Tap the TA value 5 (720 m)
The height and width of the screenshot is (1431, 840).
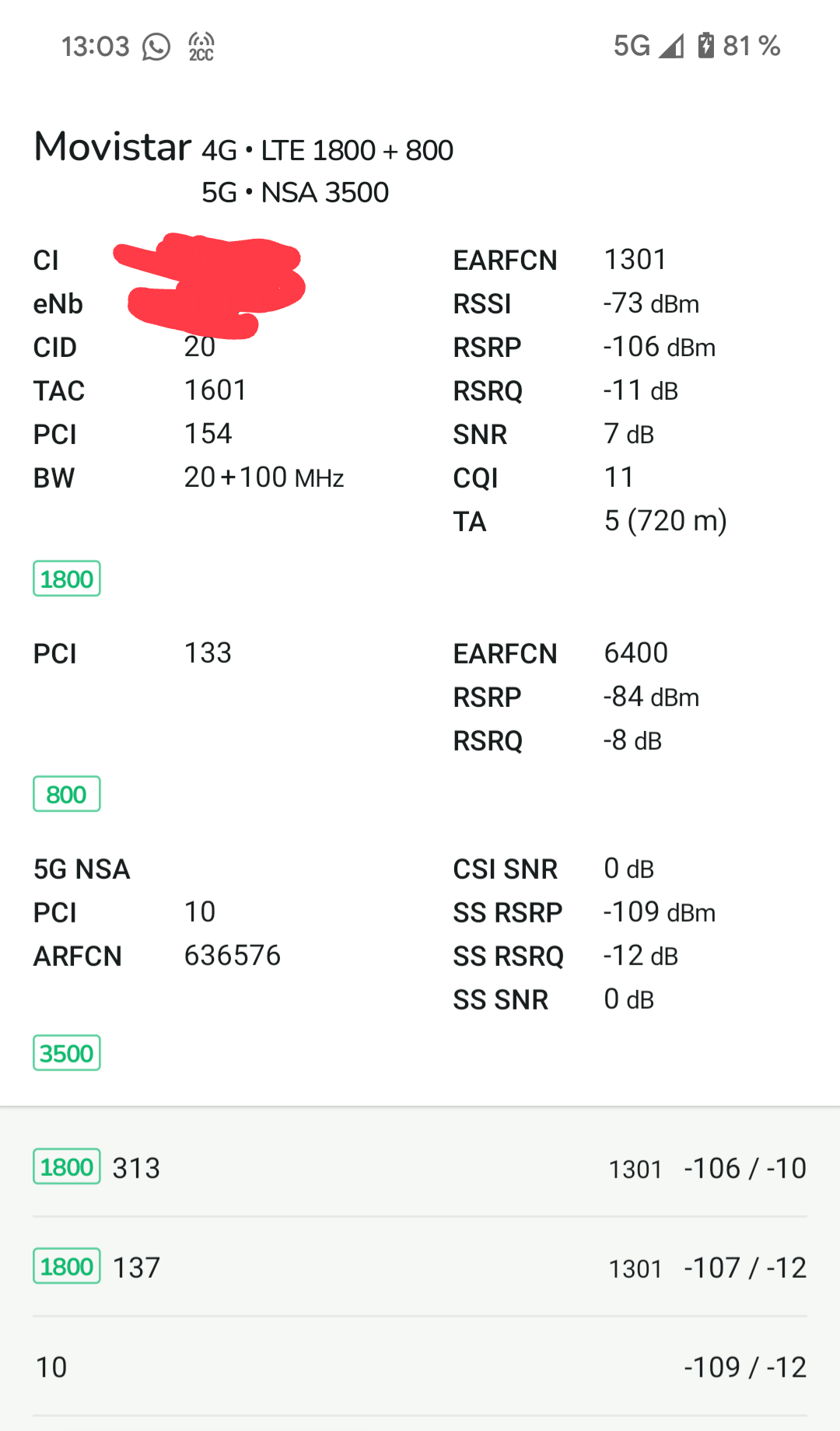(665, 520)
